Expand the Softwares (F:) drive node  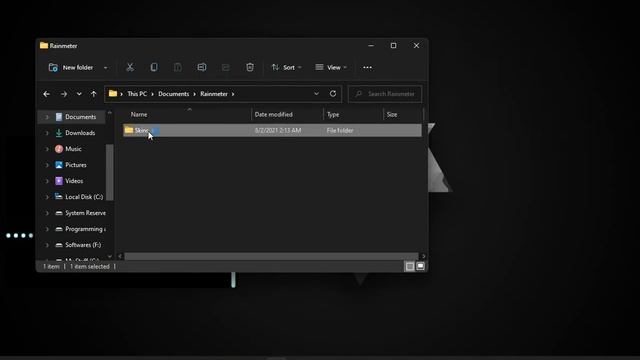47,245
